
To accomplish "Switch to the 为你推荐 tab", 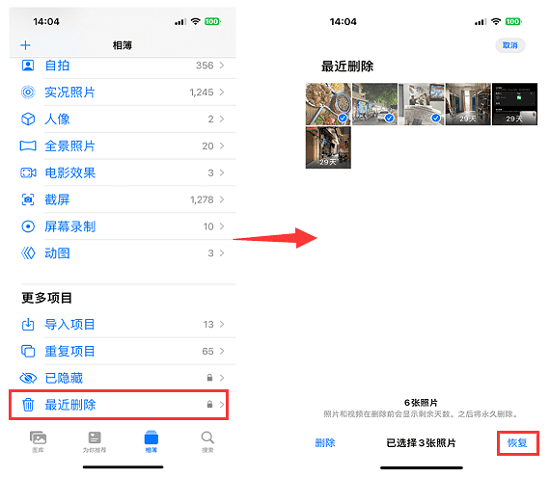I will 94,442.
